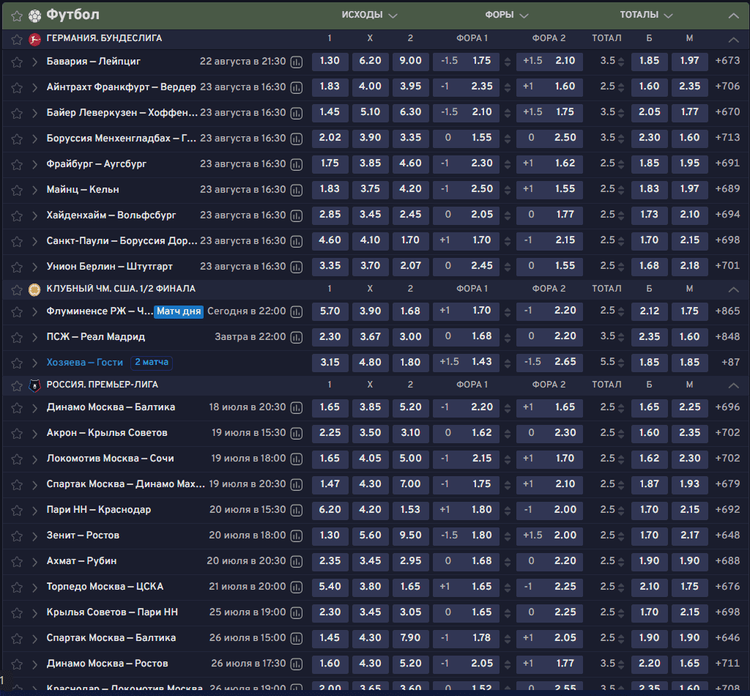The height and width of the screenshot is (696, 750).
Task: Click the football icon beside Футбол
Action: pyautogui.click(x=35, y=15)
